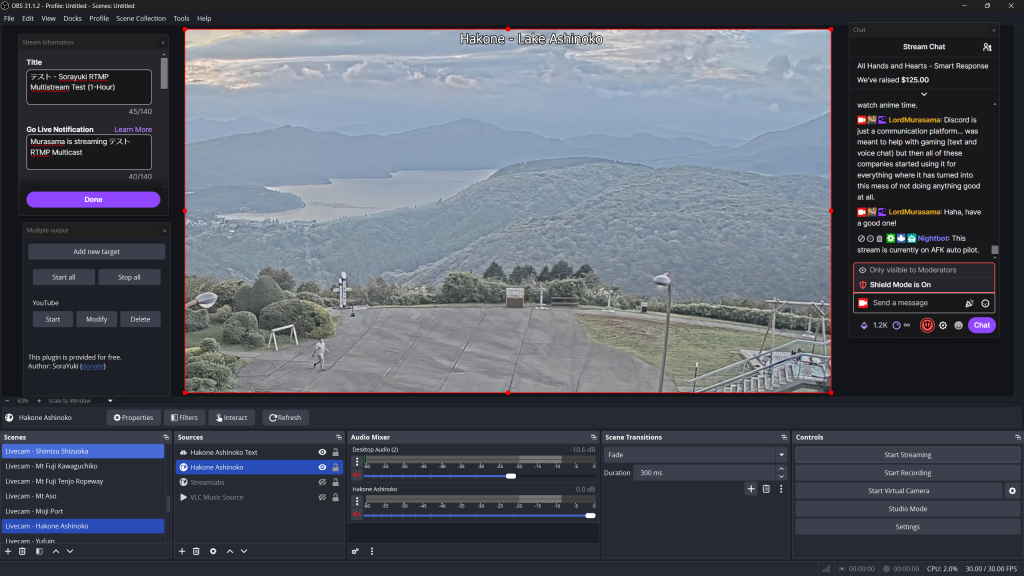Open virtual camera settings gear
This screenshot has height=576, width=1024.
[x=1012, y=491]
